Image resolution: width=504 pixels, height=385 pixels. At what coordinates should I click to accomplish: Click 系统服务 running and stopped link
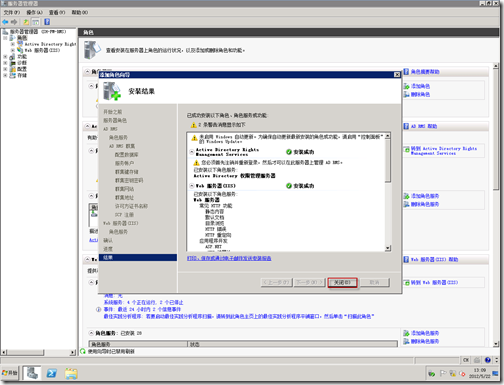coord(143,302)
